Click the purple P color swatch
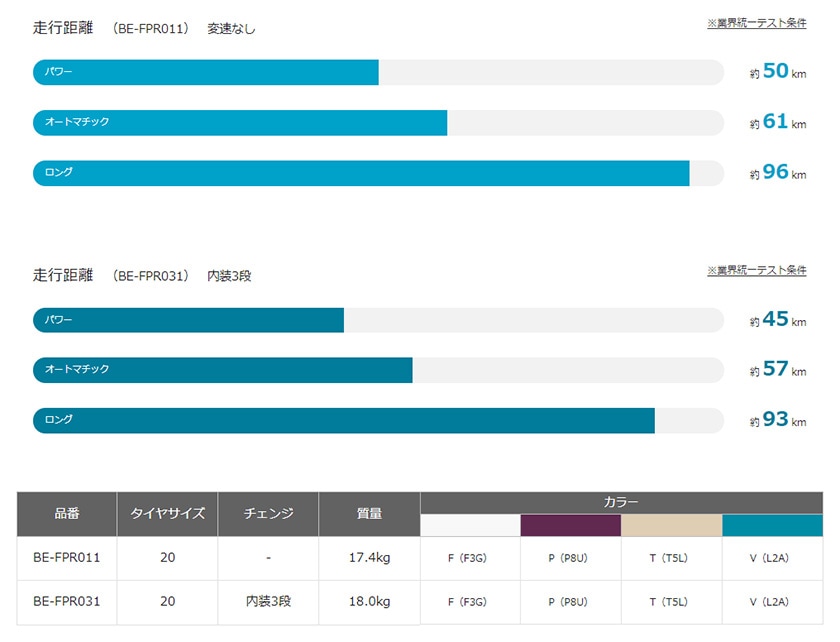The image size is (840, 642). [x=571, y=525]
